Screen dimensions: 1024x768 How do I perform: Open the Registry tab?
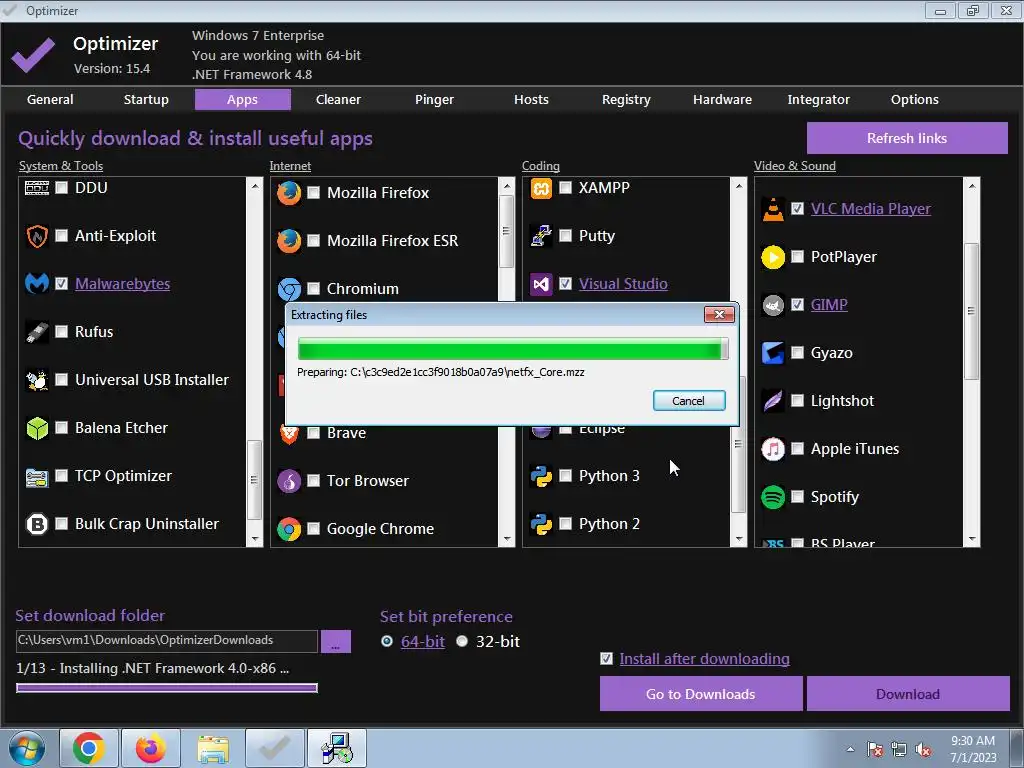pos(626,99)
